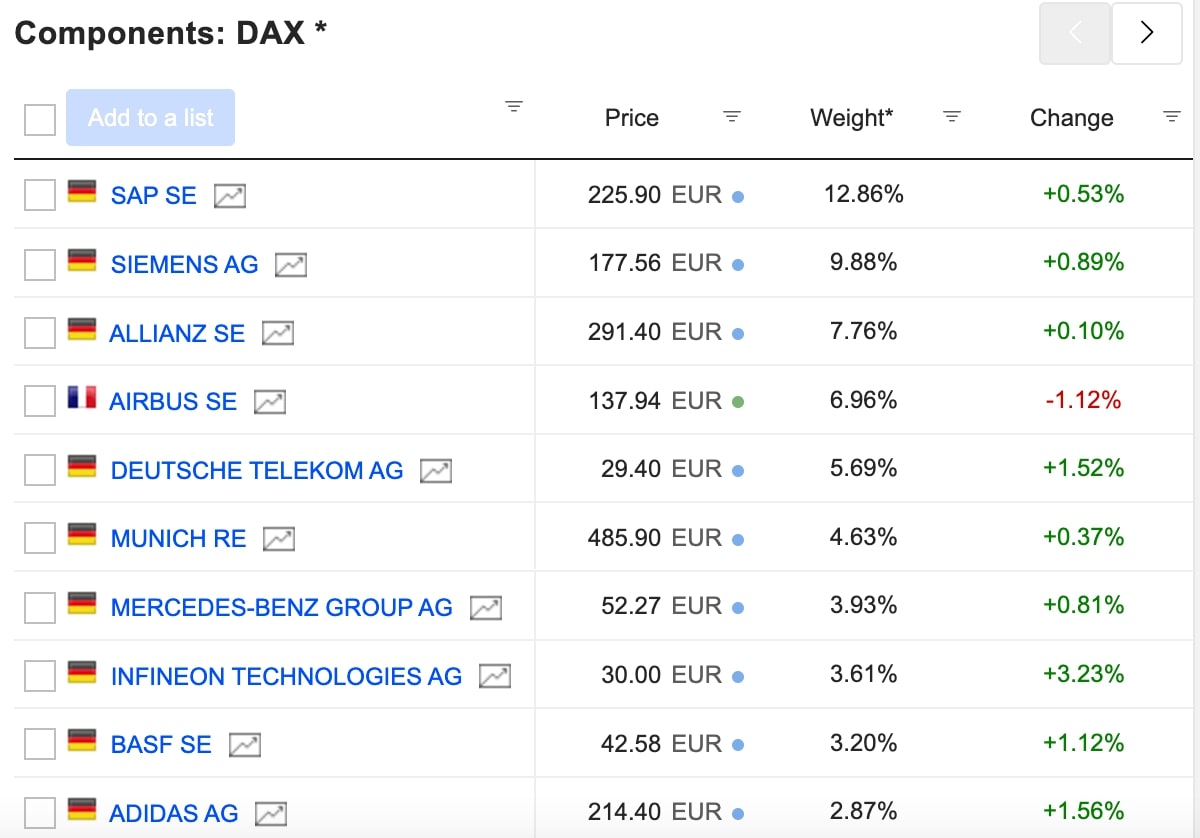Open the INFINEON TECHNOLOGIES AG link
1200x838 pixels.
click(286, 676)
